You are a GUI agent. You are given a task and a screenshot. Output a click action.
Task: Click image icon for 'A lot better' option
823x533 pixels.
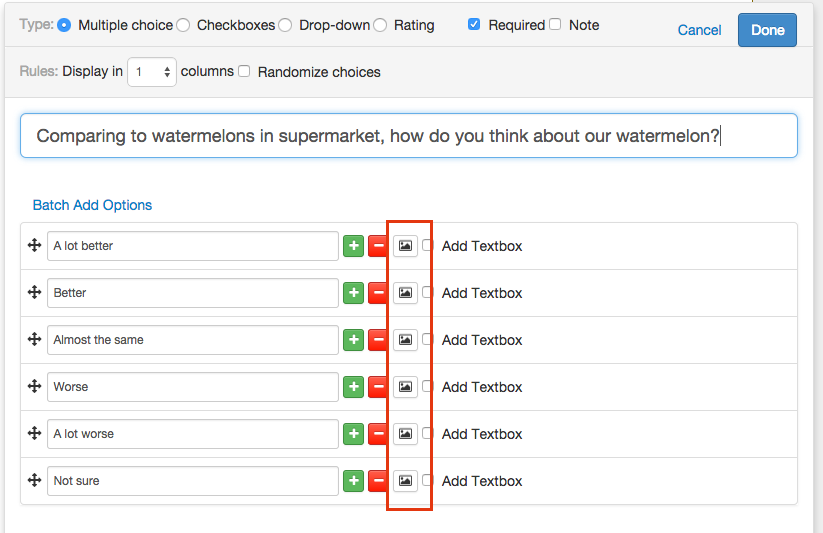[405, 246]
